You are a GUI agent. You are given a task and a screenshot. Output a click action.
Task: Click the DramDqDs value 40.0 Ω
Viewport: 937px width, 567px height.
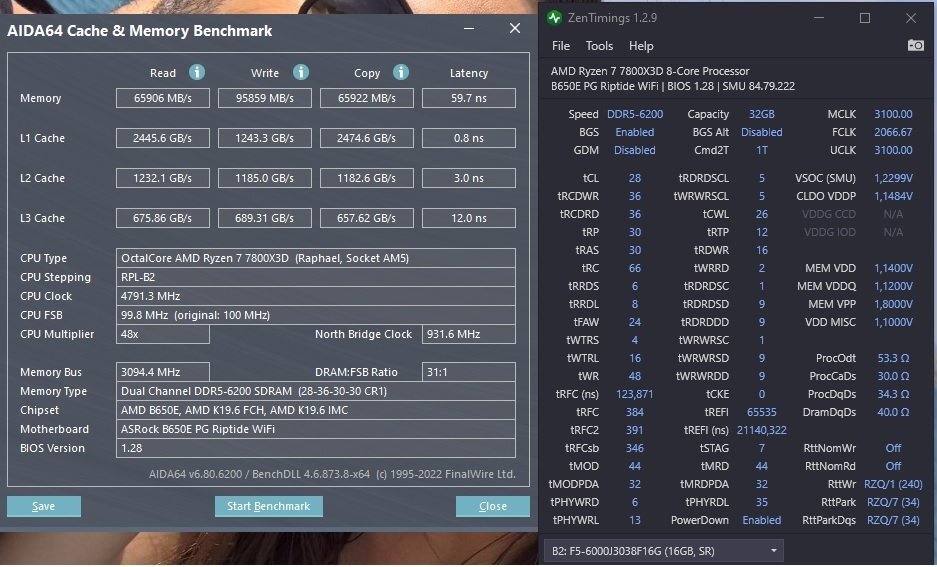(x=893, y=412)
